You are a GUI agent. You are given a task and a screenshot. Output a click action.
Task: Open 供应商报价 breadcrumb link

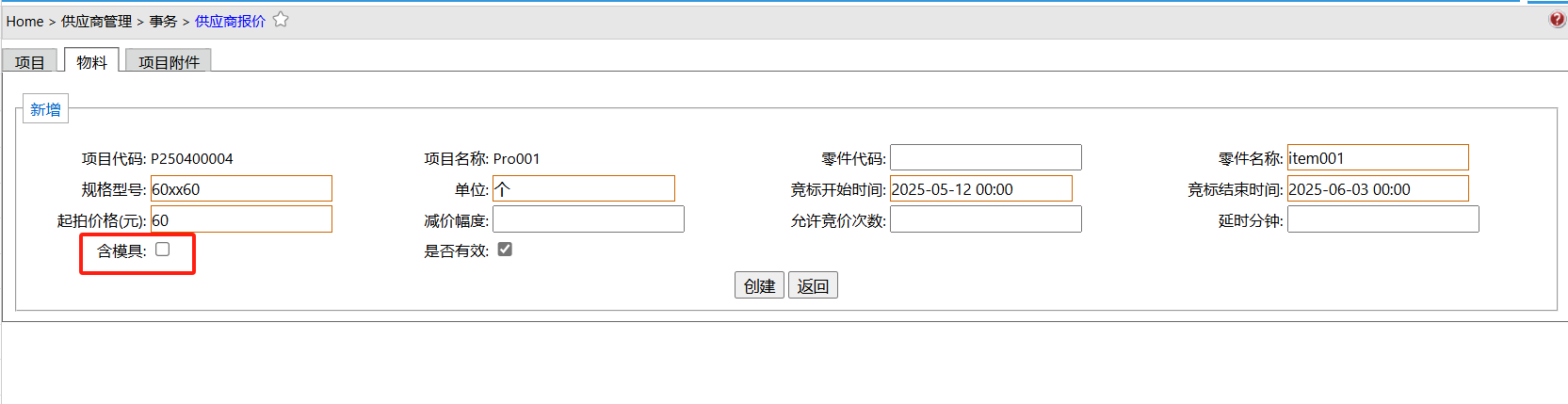pyautogui.click(x=230, y=21)
